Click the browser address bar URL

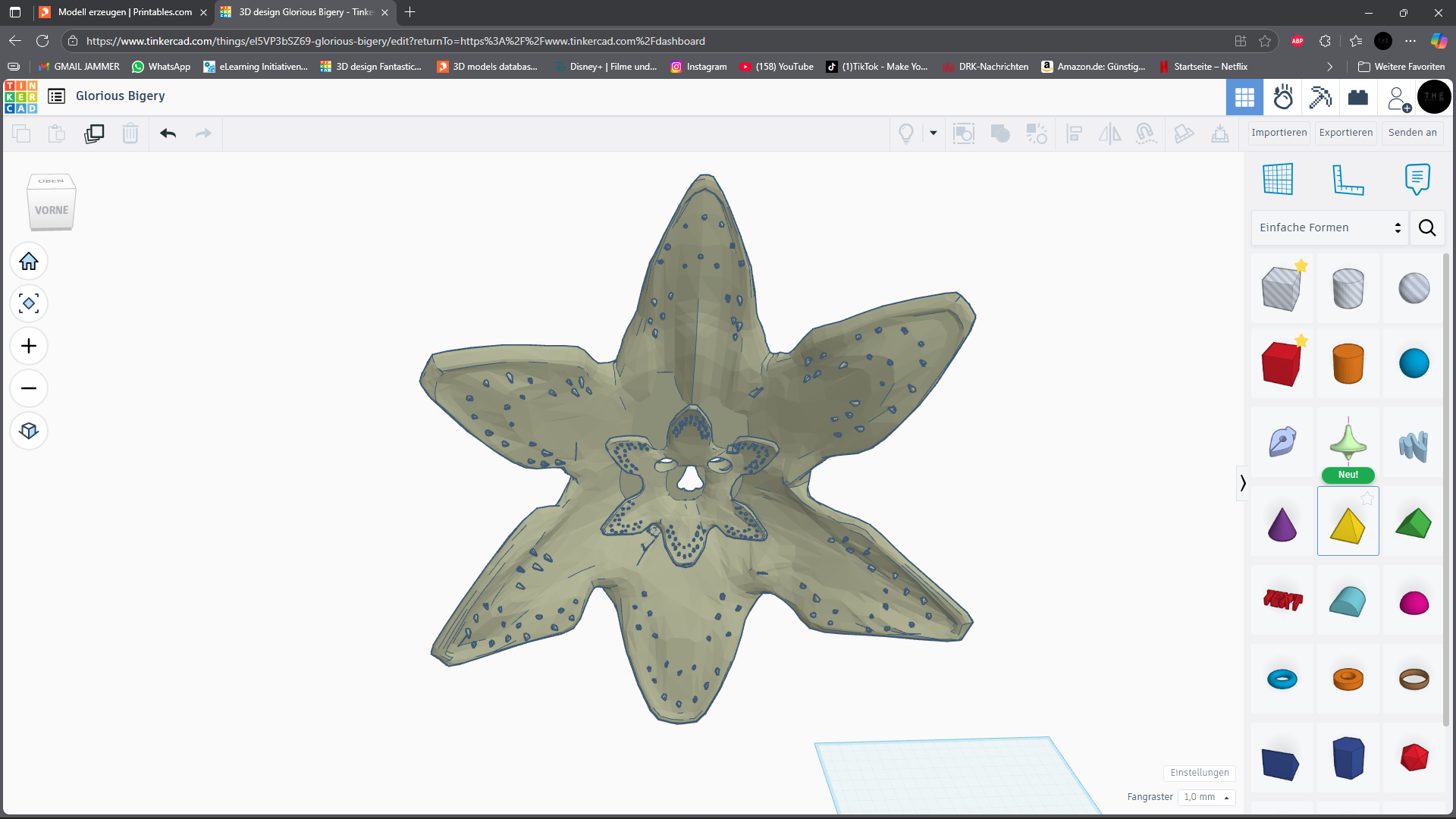click(395, 41)
